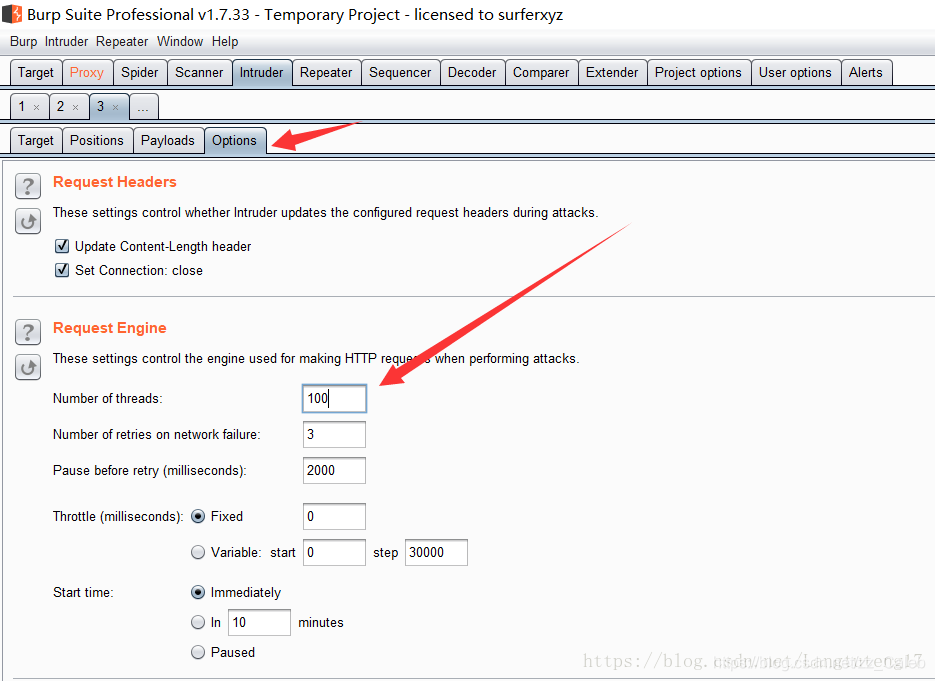Open the Intruder menu
The width and height of the screenshot is (935, 681).
tap(66, 42)
